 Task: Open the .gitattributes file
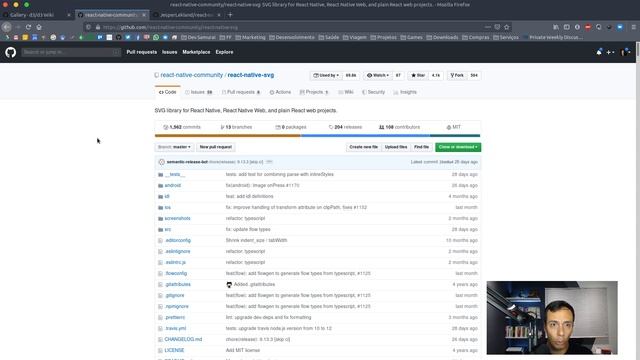click(178, 284)
